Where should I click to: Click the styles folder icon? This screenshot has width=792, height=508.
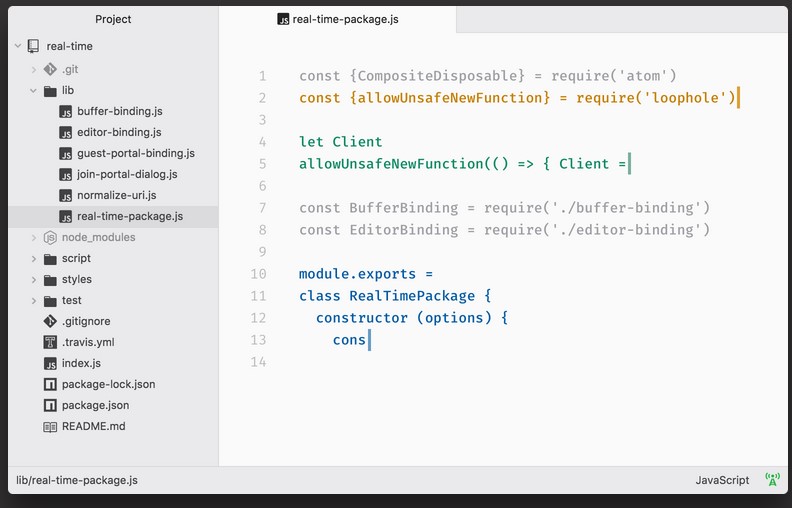point(50,280)
